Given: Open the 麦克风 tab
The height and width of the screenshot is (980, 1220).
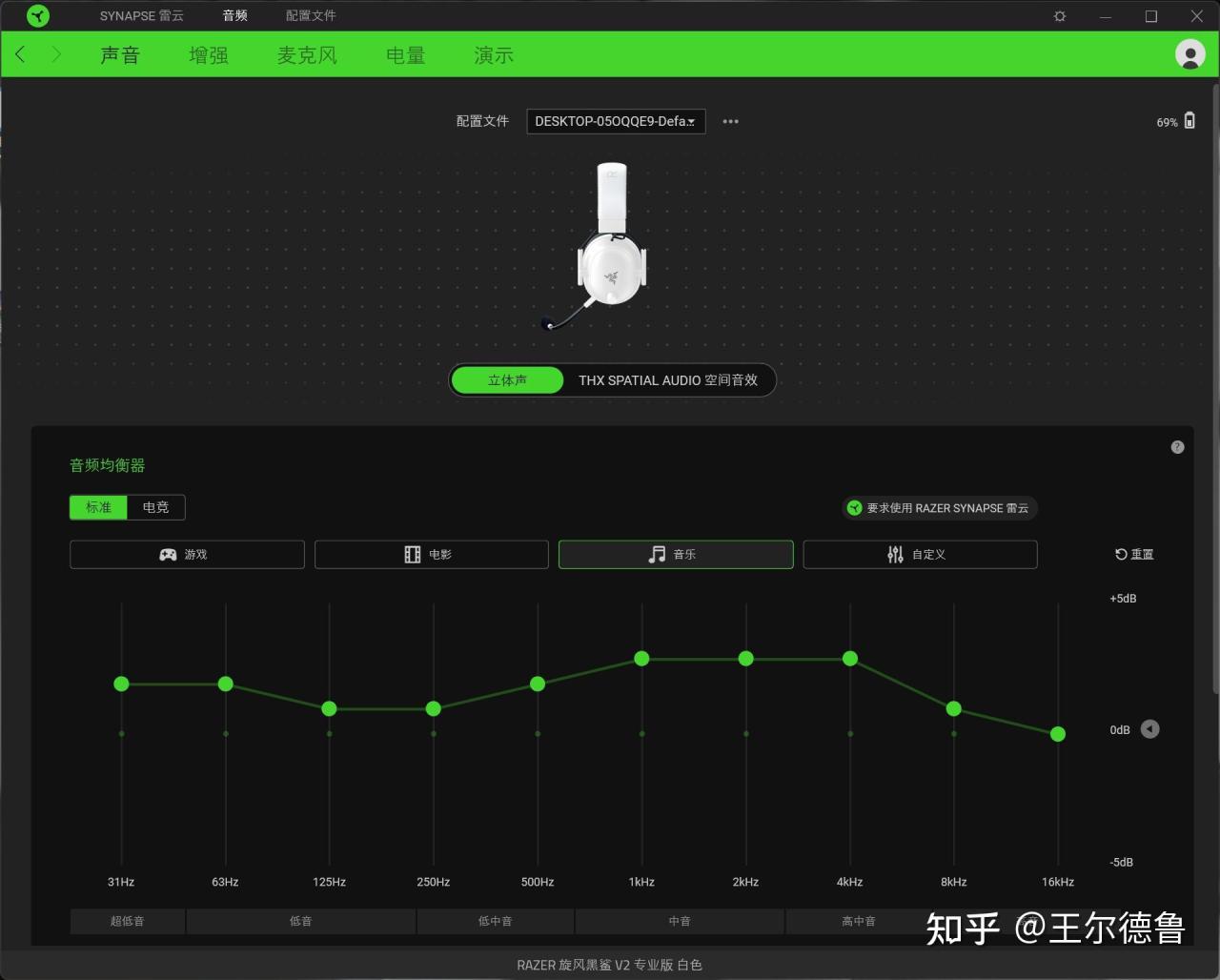Looking at the screenshot, I should coord(307,55).
